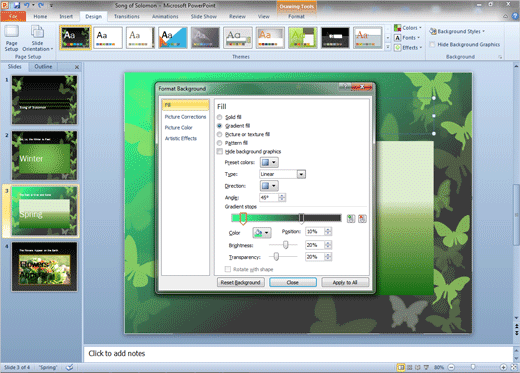Open gradient stop Color dropdown
Viewport: 520px width, 373px height.
coord(262,233)
